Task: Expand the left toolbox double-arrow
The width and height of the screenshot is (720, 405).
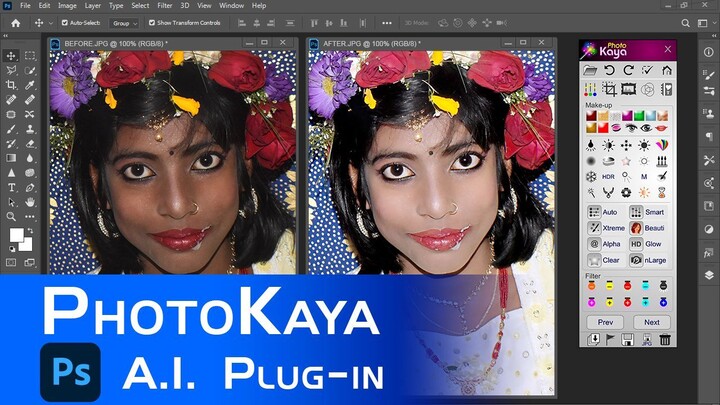Action: coord(5,35)
